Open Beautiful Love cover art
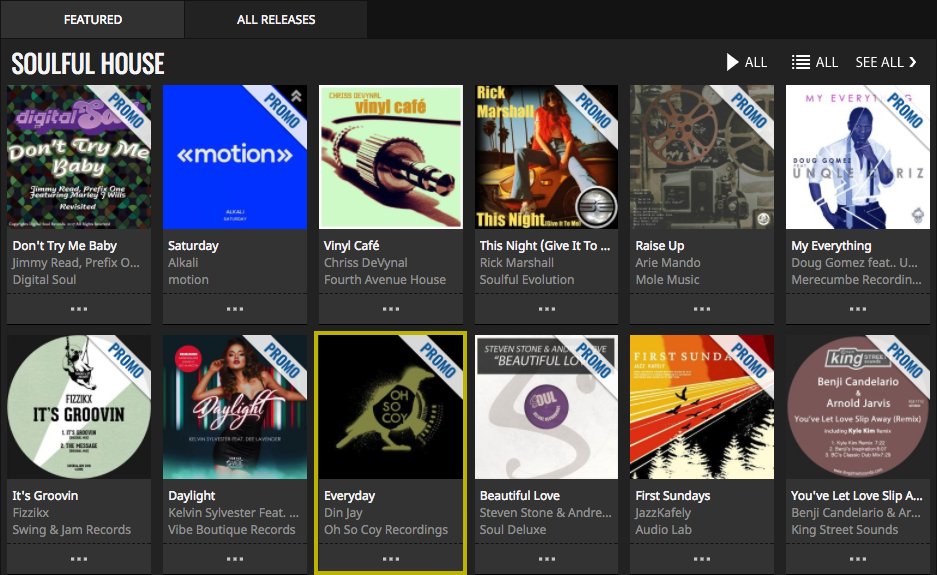Image resolution: width=937 pixels, height=575 pixels. coord(546,406)
